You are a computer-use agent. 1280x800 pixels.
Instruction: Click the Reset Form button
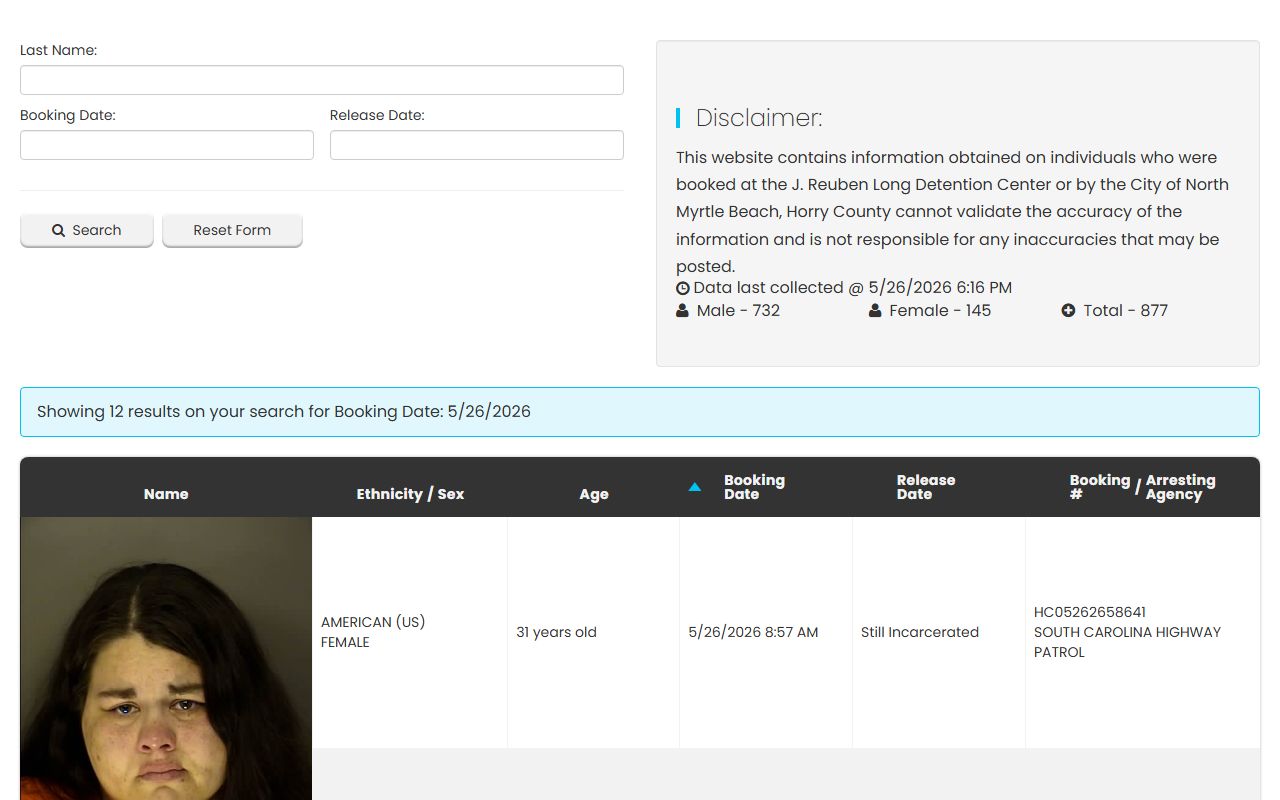[x=232, y=230]
